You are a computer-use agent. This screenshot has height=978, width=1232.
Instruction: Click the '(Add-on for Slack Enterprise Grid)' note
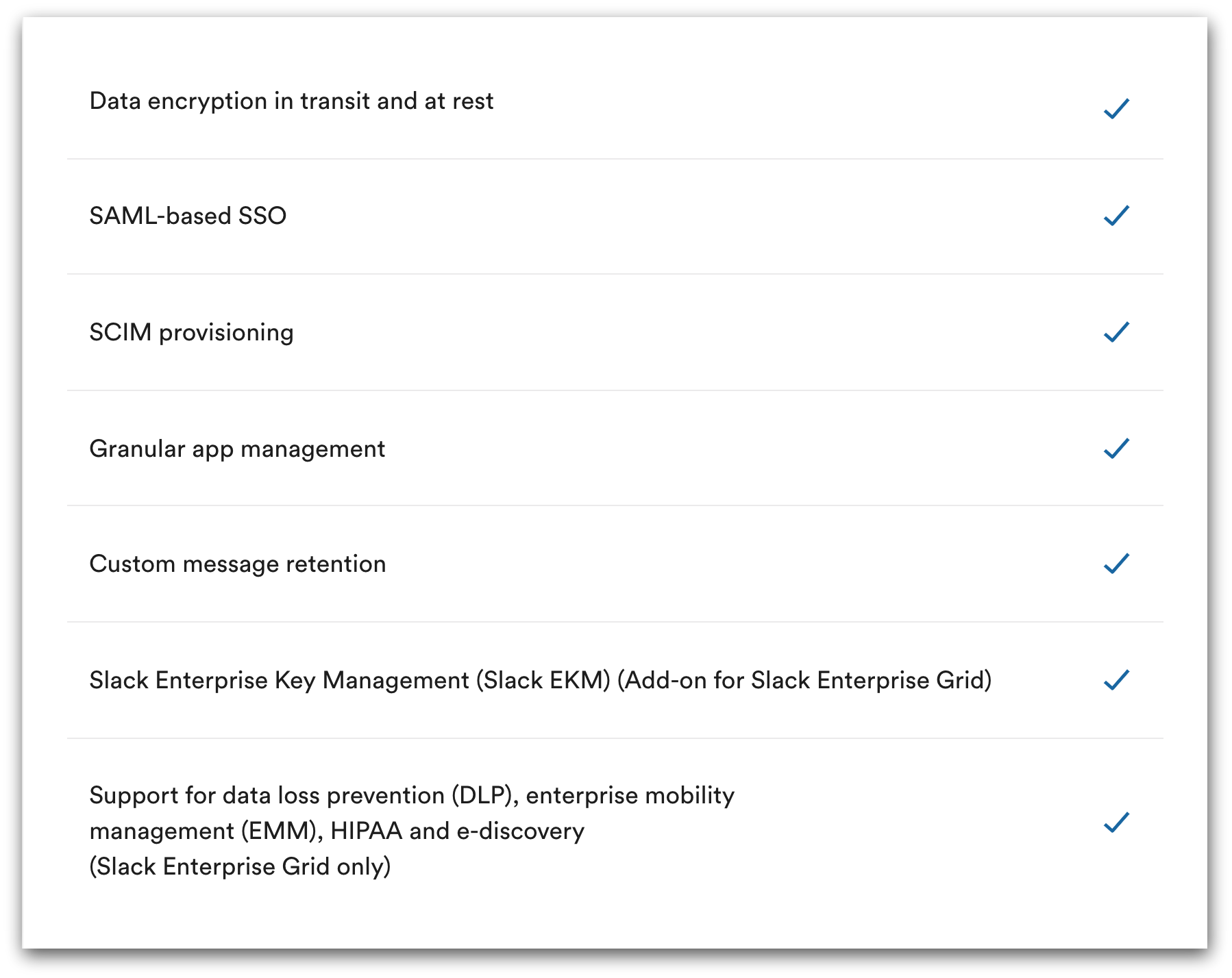(x=804, y=681)
